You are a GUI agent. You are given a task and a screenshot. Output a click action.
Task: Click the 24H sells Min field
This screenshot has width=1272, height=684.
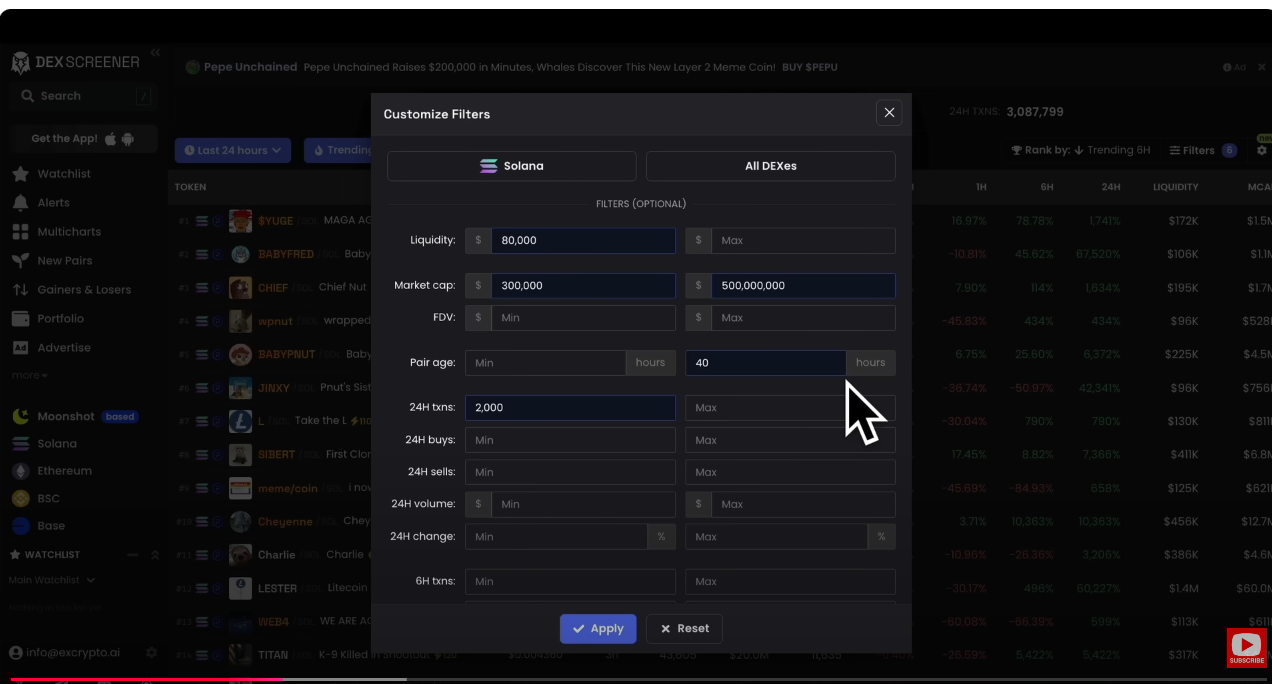point(570,472)
